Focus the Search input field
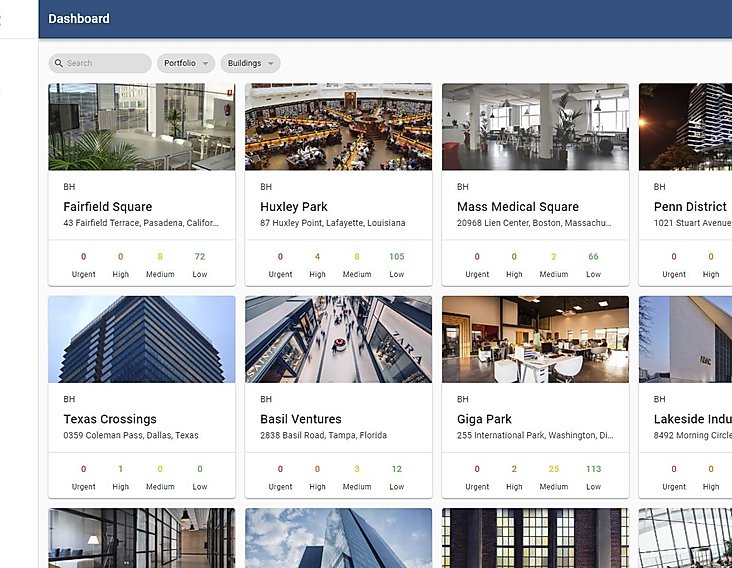This screenshot has height=568, width=732. click(x=100, y=63)
